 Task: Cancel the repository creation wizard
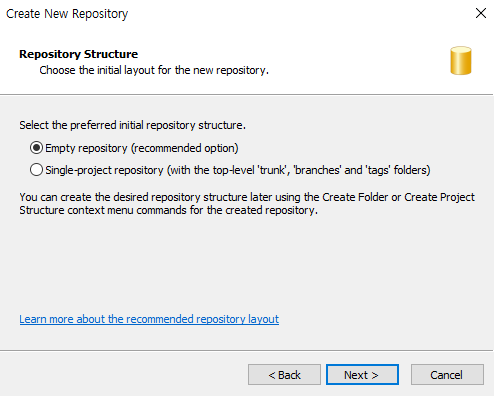[x=447, y=375]
